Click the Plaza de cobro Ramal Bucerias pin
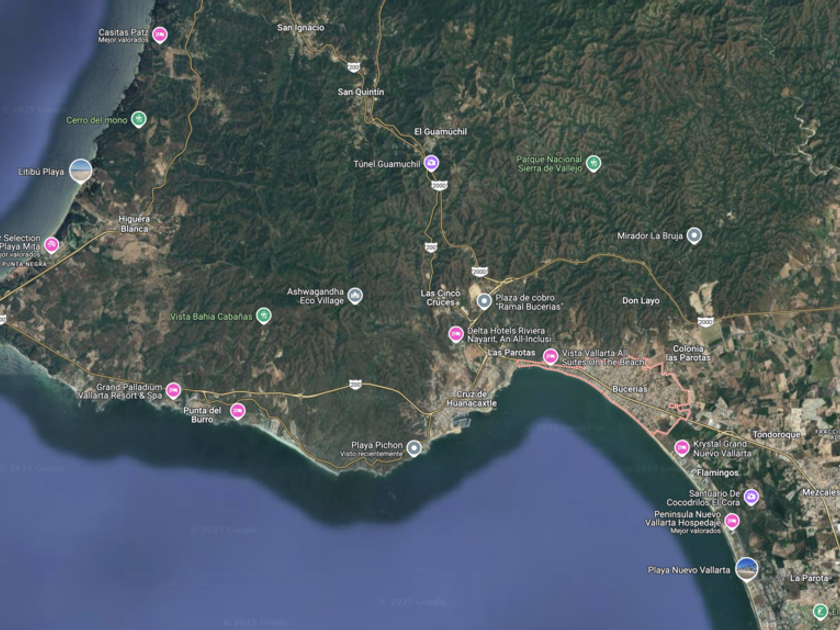Viewport: 840px width, 630px height. 484,301
